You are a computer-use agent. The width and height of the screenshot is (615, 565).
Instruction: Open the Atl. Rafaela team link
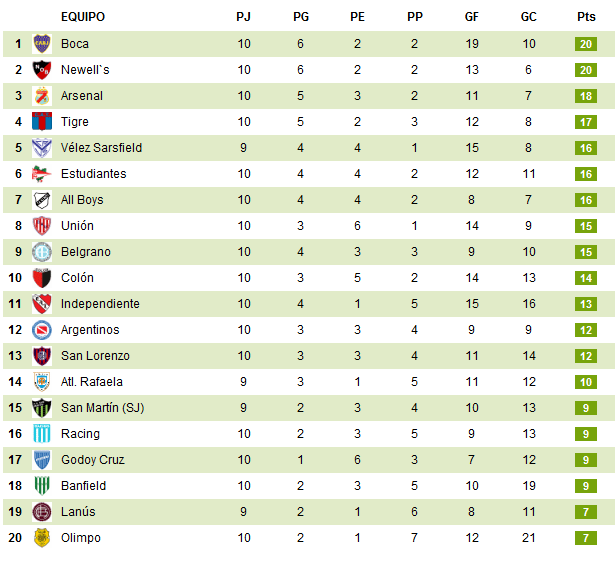click(x=92, y=382)
